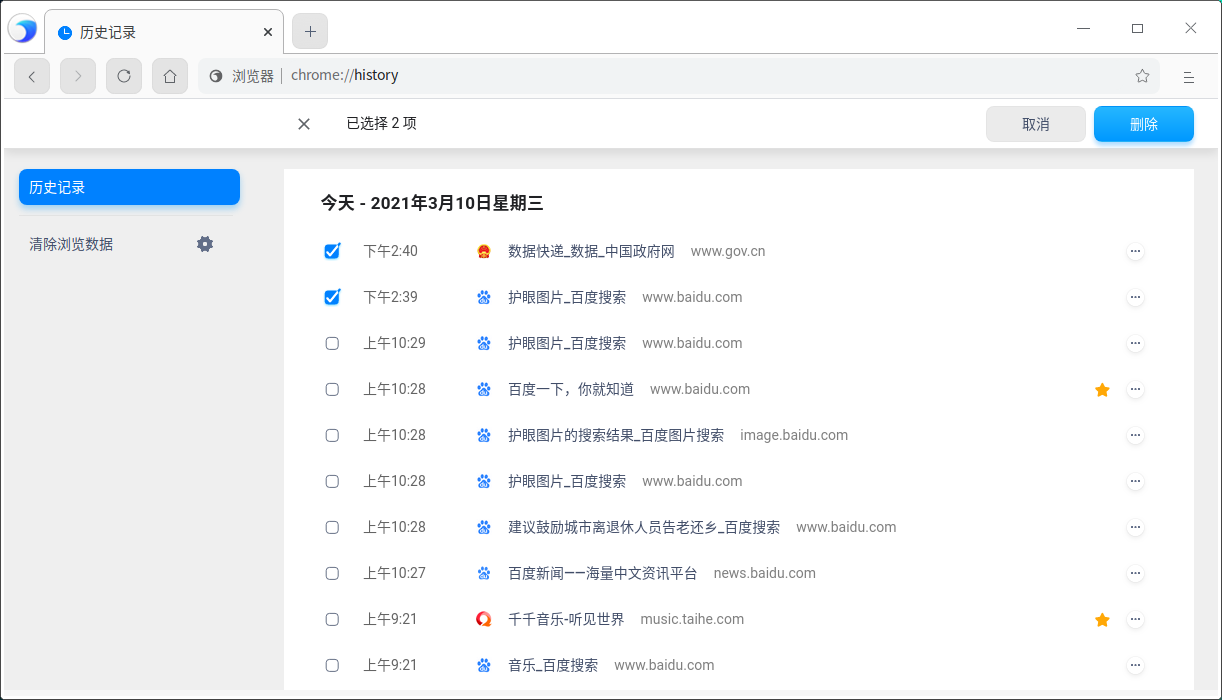Image resolution: width=1222 pixels, height=700 pixels.
Task: Check the 建议鼓励城市离退休人员 entry checkbox
Action: click(332, 527)
